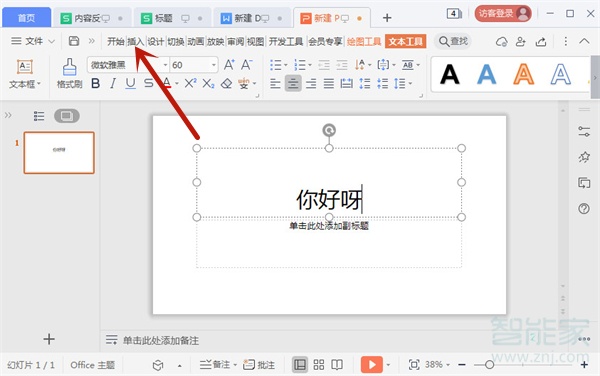Increase font size with A+ icon
This screenshot has height=376, width=600.
tap(229, 65)
